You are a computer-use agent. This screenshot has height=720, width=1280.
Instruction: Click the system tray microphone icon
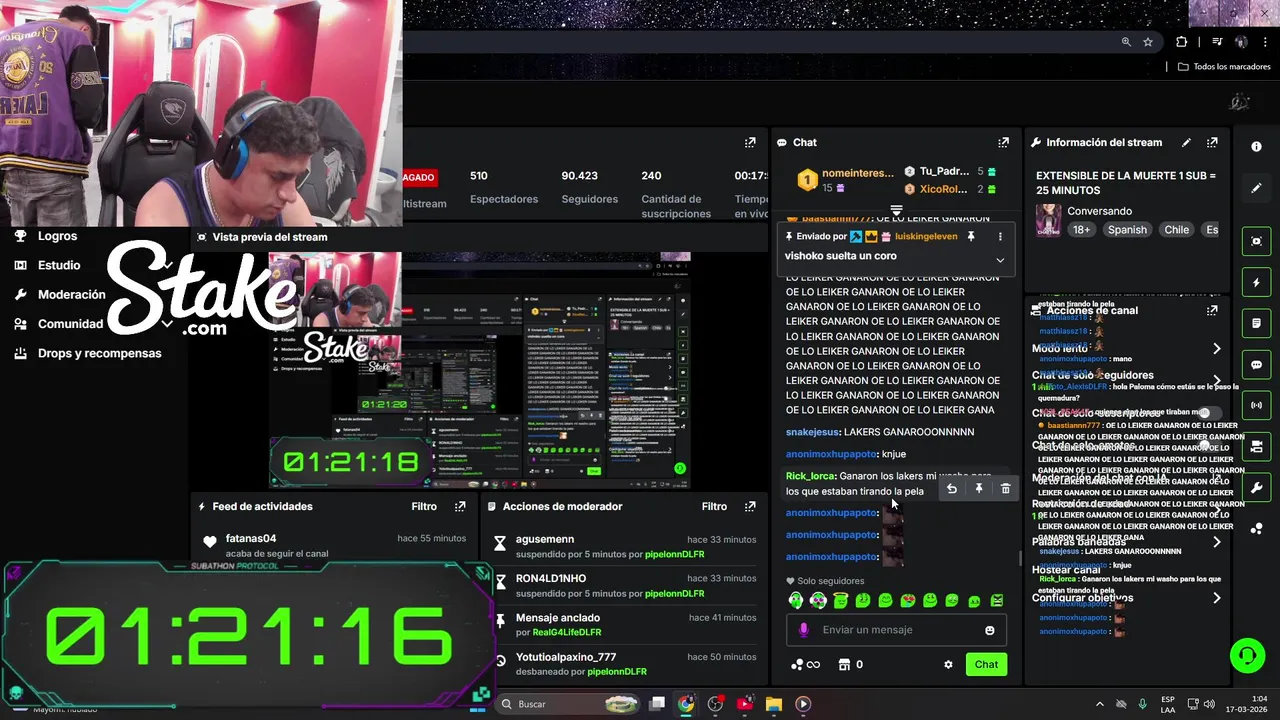point(1143,704)
